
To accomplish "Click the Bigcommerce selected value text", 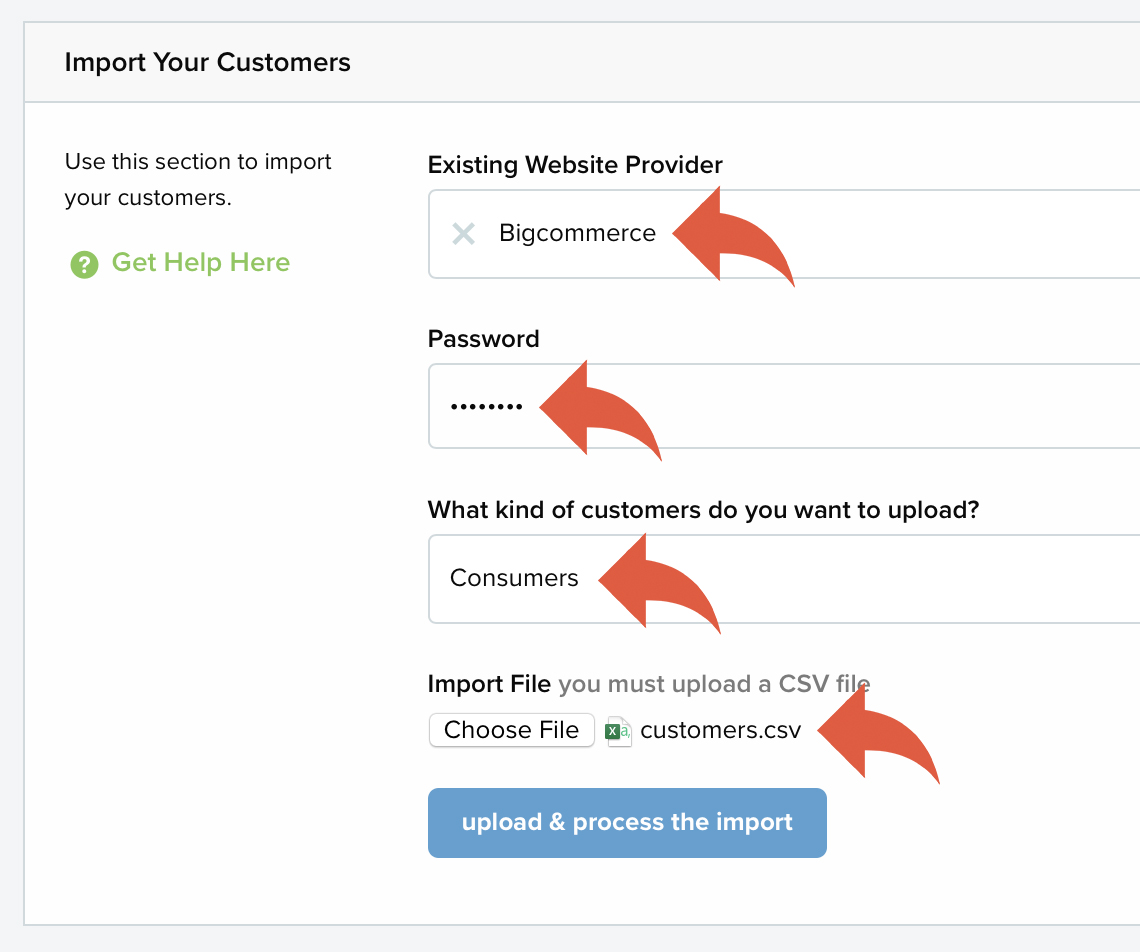I will 577,233.
